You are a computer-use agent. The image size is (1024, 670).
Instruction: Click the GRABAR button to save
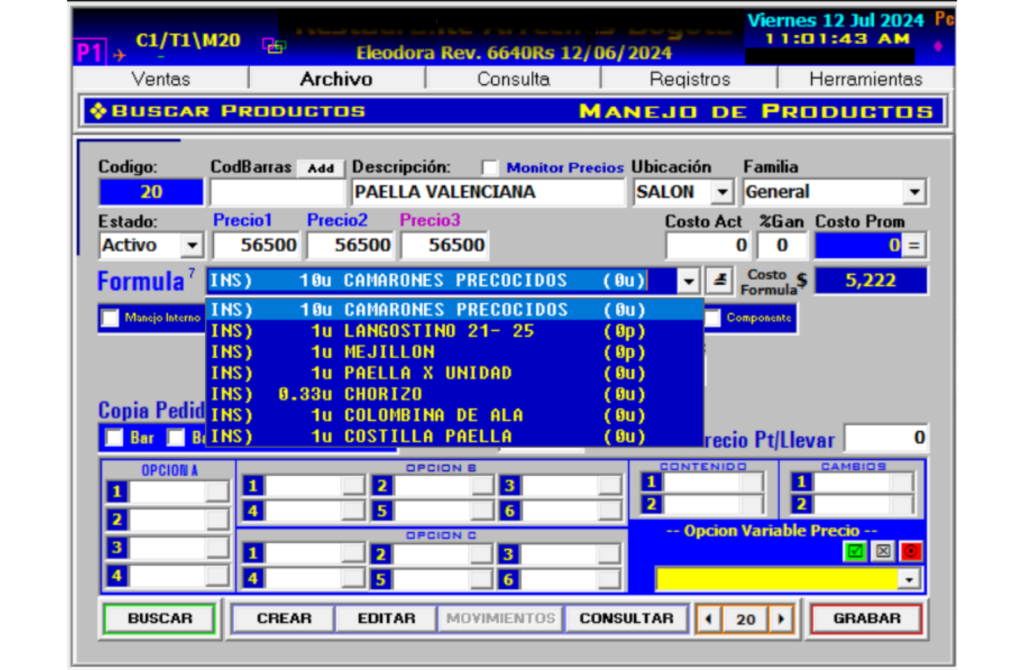point(867,618)
